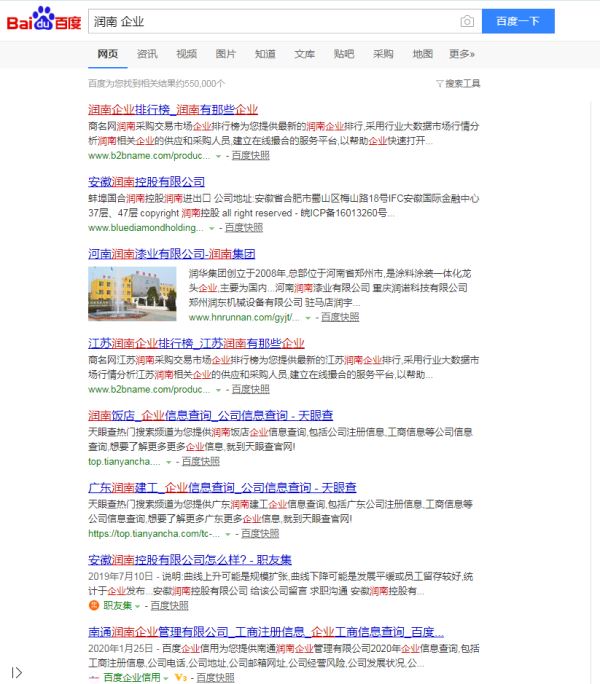Go to Baidu home via logo

click(44, 19)
